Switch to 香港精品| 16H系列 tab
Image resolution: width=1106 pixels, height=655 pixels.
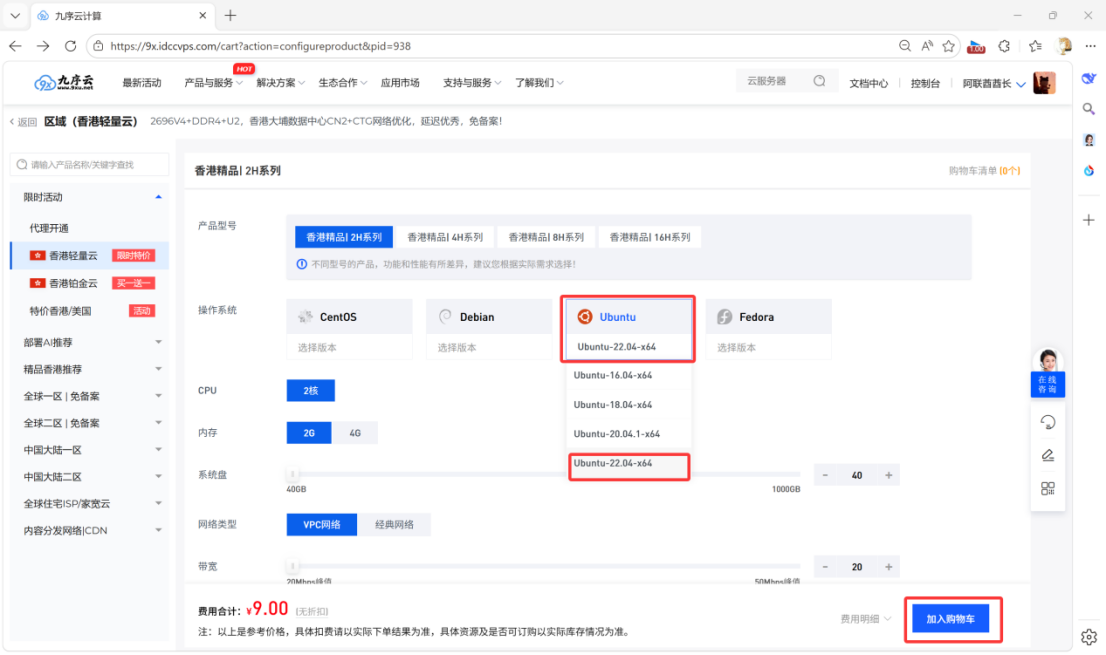(650, 238)
